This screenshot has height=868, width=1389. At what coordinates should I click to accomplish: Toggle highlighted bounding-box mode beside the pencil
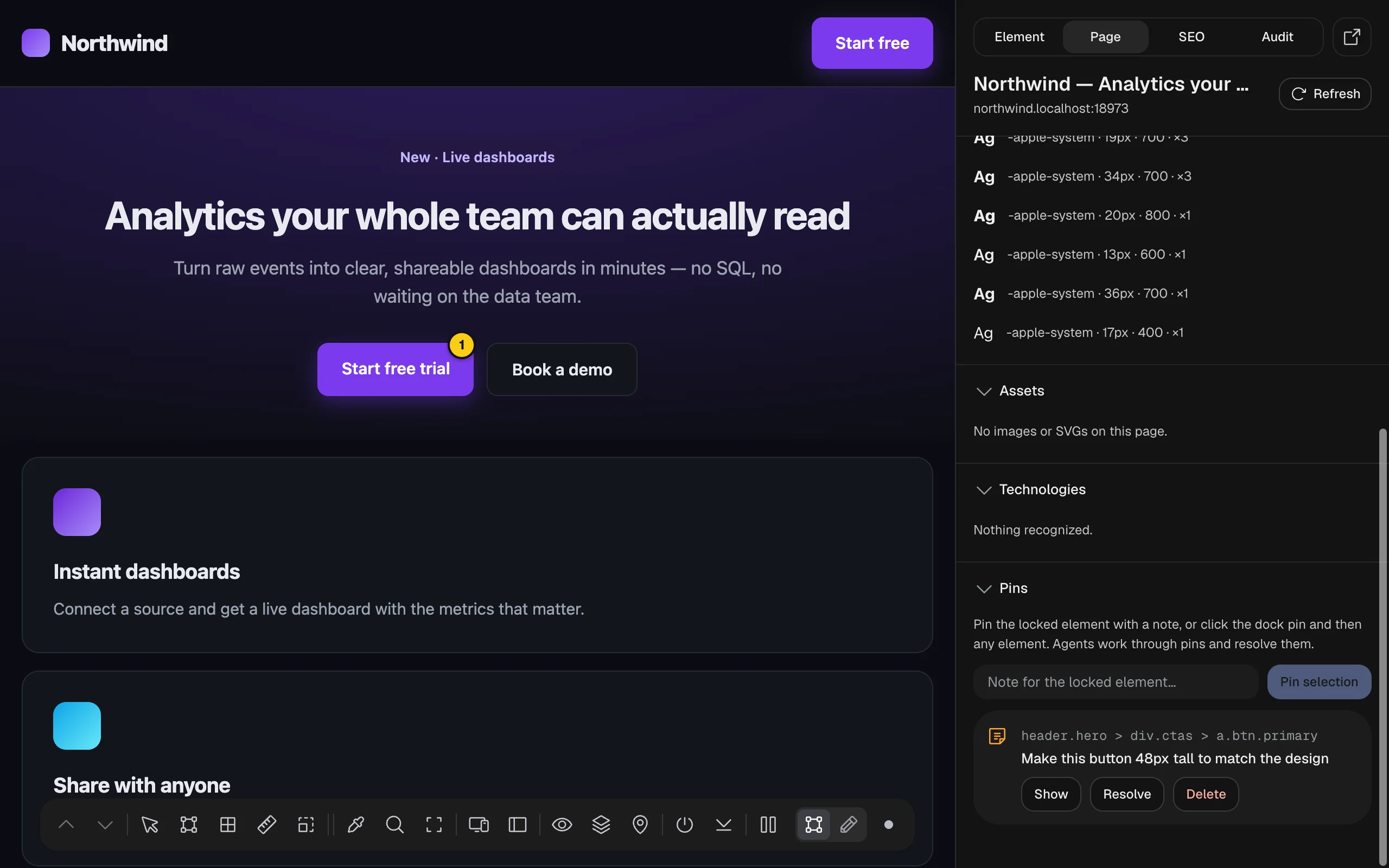pyautogui.click(x=814, y=825)
